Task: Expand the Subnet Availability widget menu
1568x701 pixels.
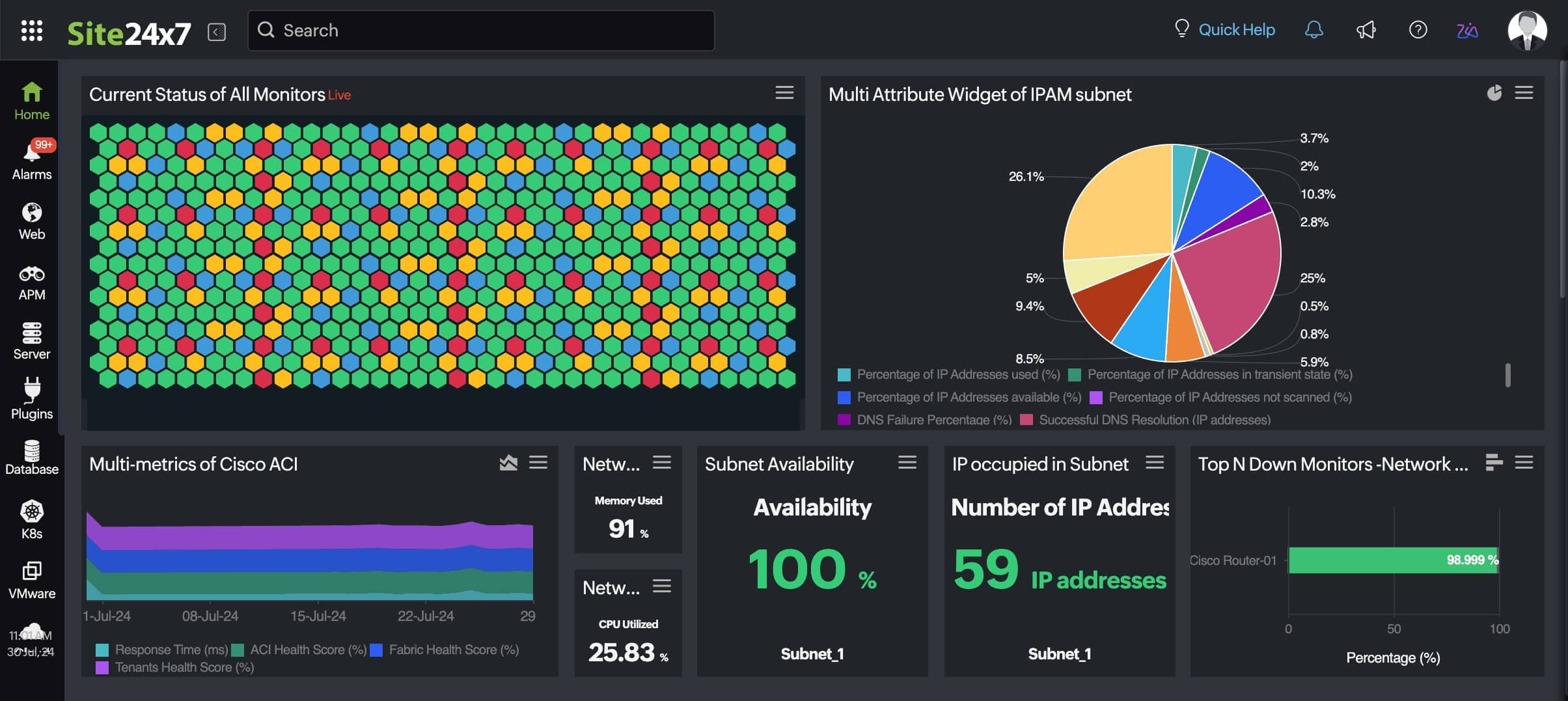Action: (x=907, y=463)
